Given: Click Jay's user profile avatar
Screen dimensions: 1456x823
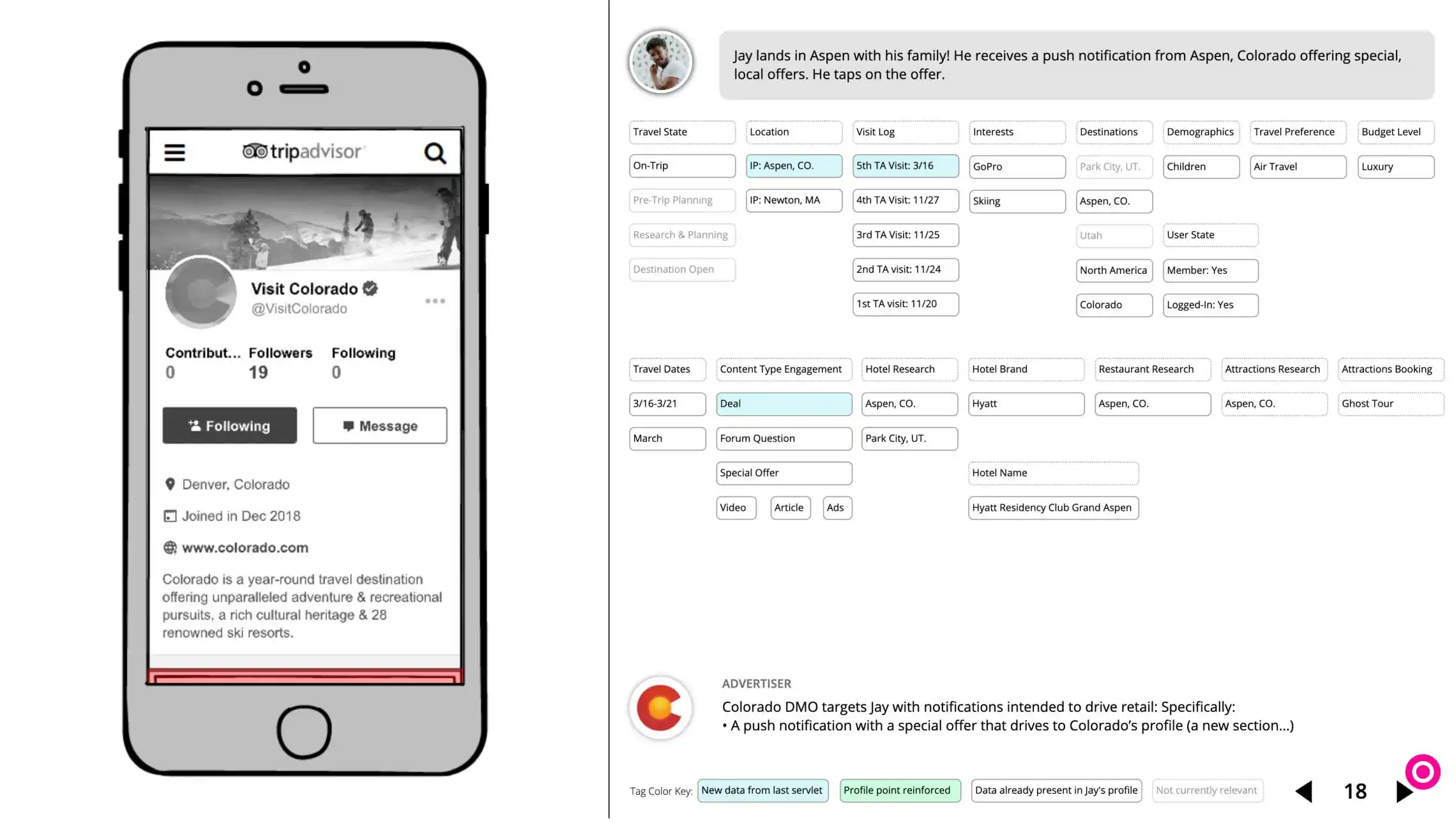Looking at the screenshot, I should 660,62.
